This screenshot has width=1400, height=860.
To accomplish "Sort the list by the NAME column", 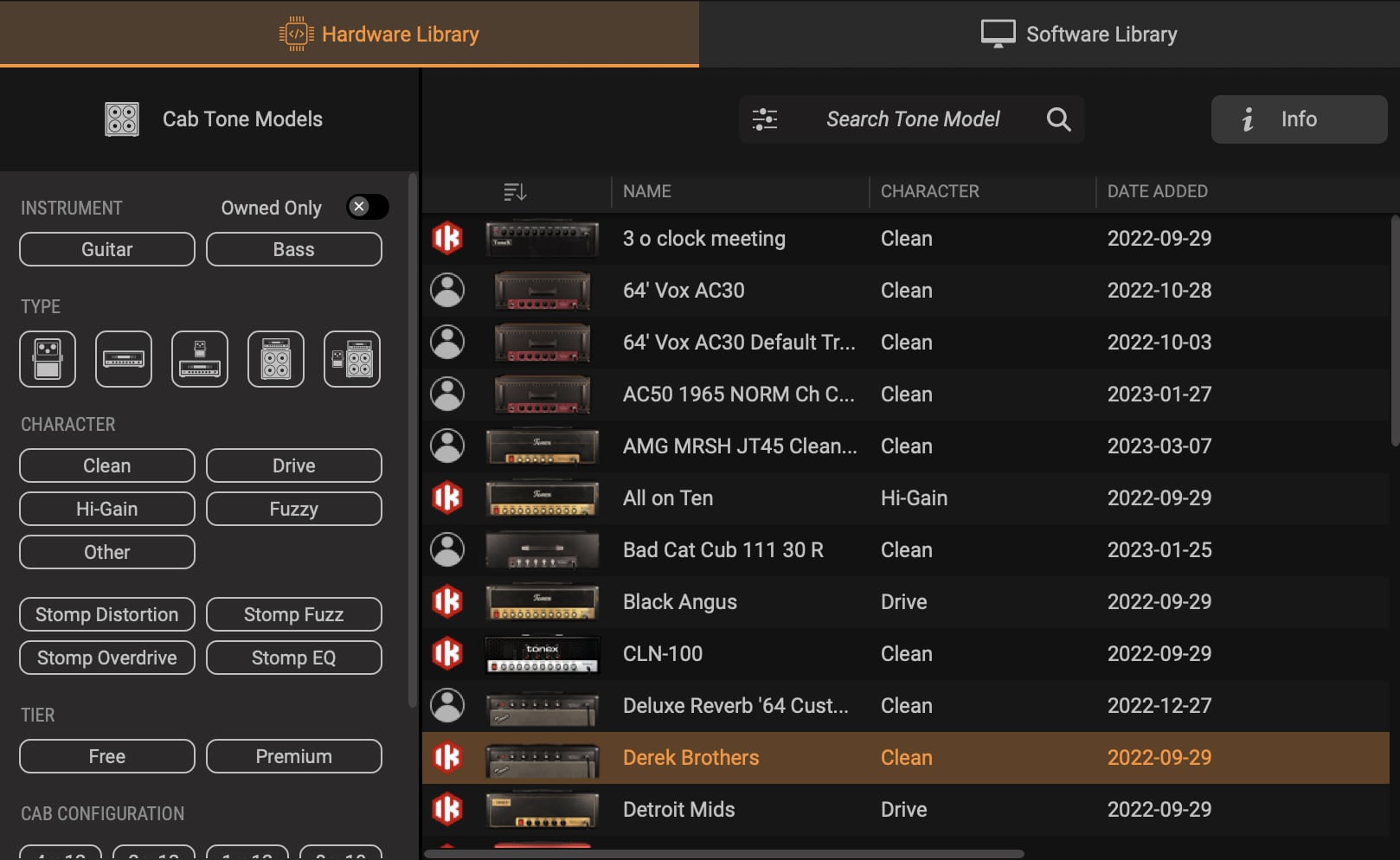I will coord(647,191).
